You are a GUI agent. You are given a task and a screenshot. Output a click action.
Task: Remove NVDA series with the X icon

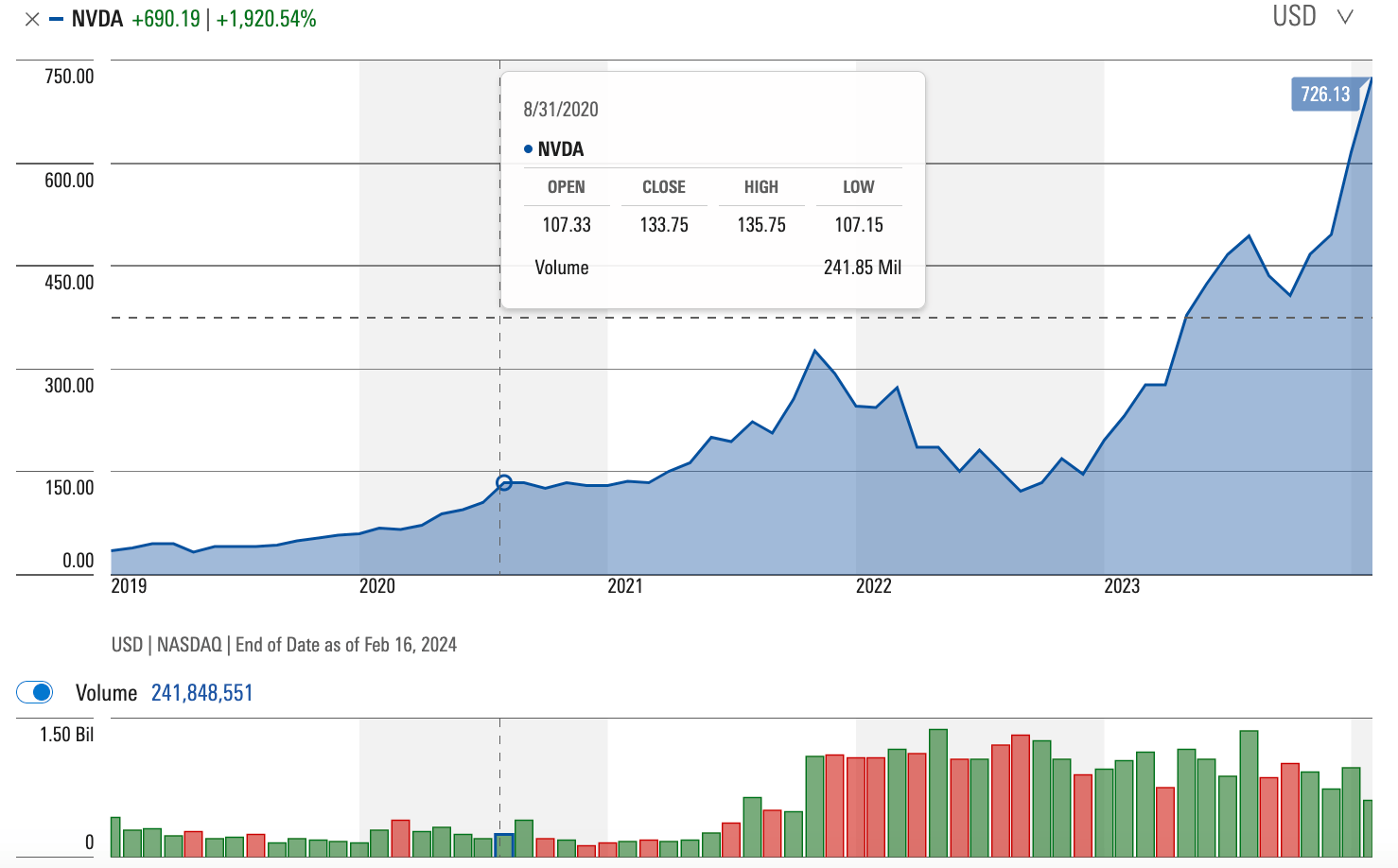point(32,19)
